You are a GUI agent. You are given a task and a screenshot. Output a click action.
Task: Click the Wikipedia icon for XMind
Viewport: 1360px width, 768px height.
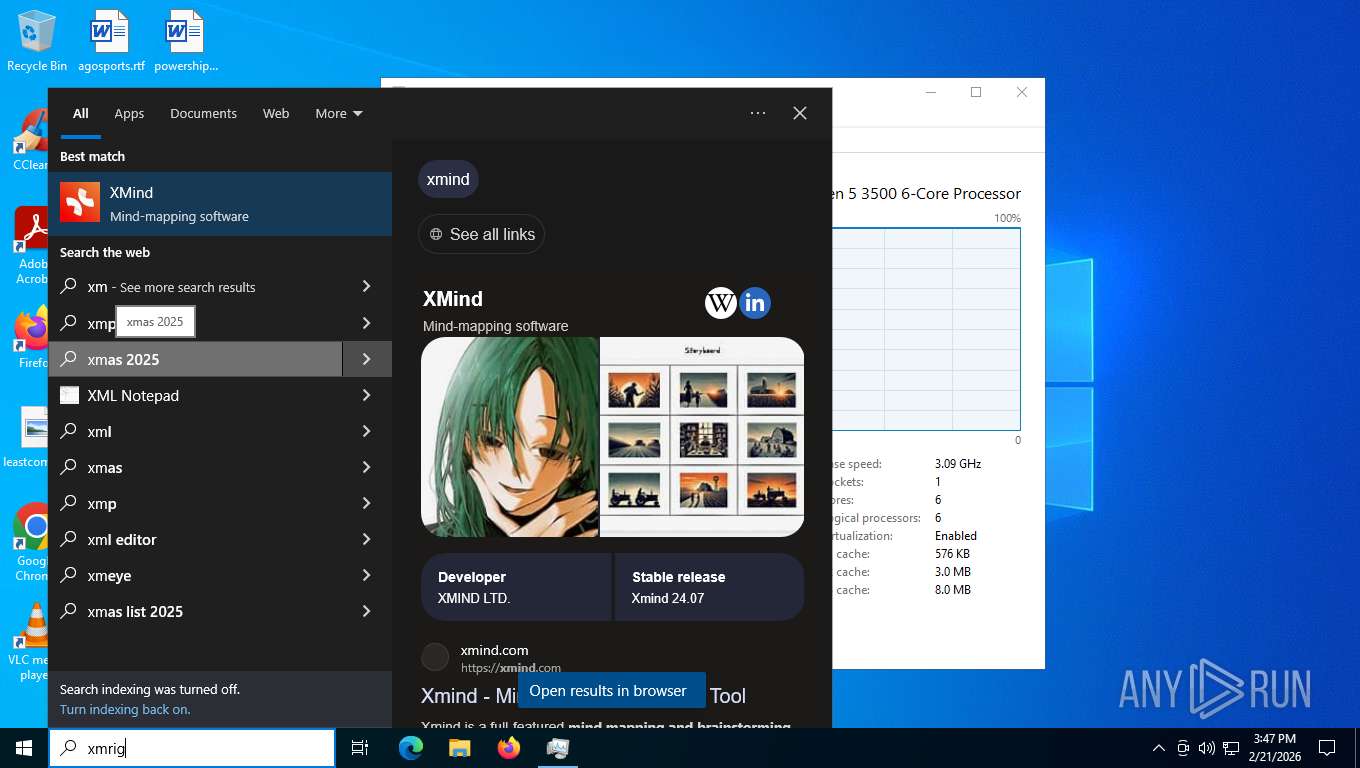[721, 303]
